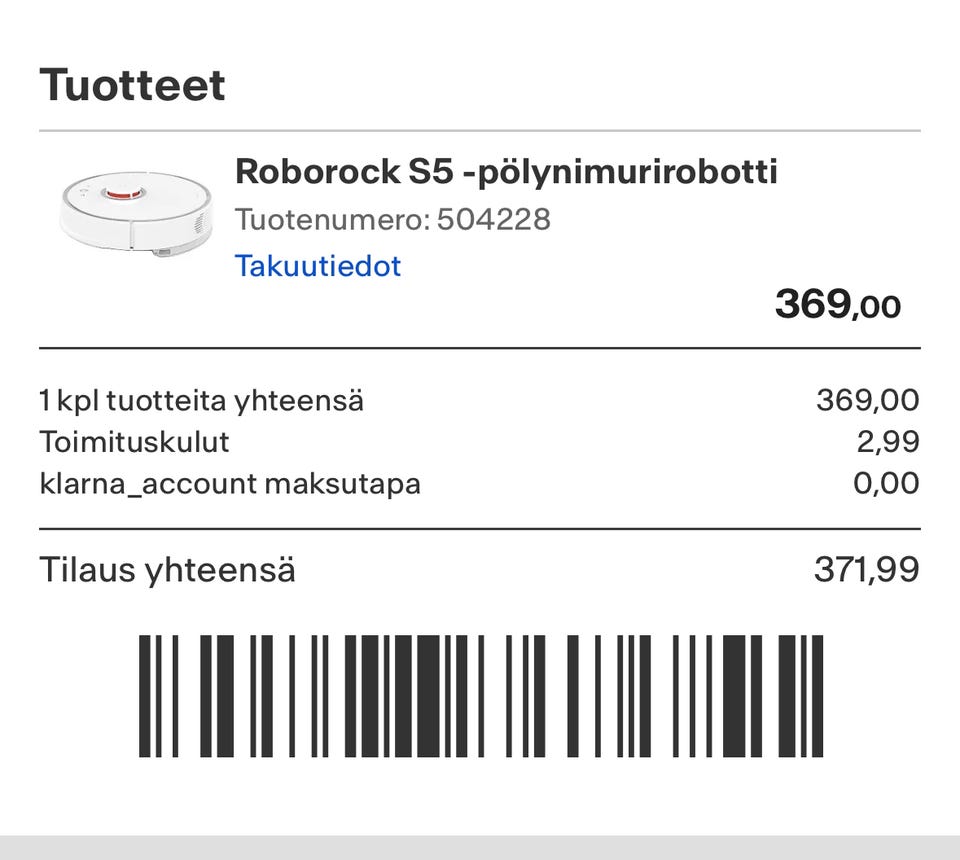960x860 pixels.
Task: Select the klarna_account maksutapa payment row
Action: coord(230,484)
